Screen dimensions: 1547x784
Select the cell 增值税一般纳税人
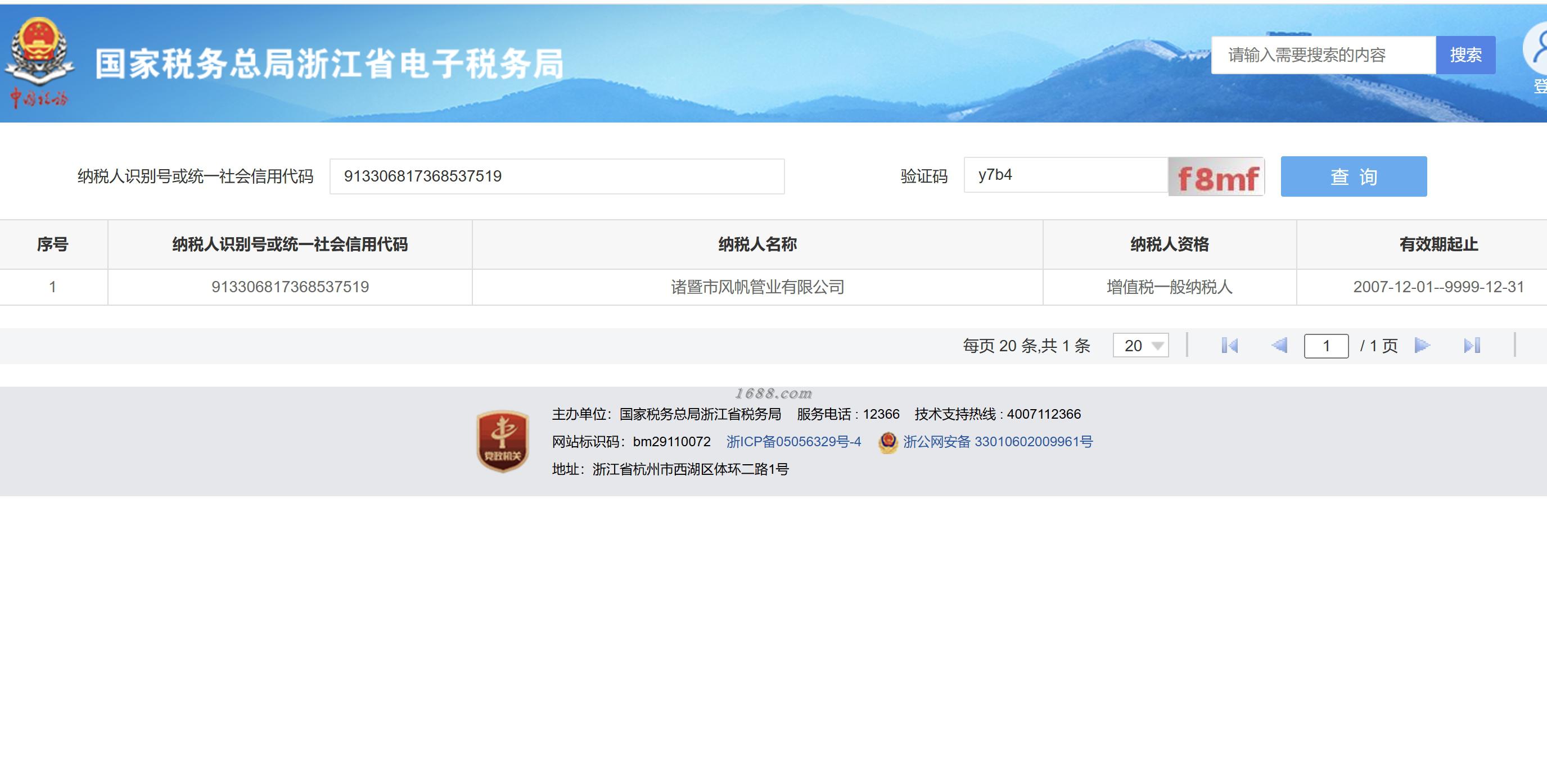point(1169,287)
